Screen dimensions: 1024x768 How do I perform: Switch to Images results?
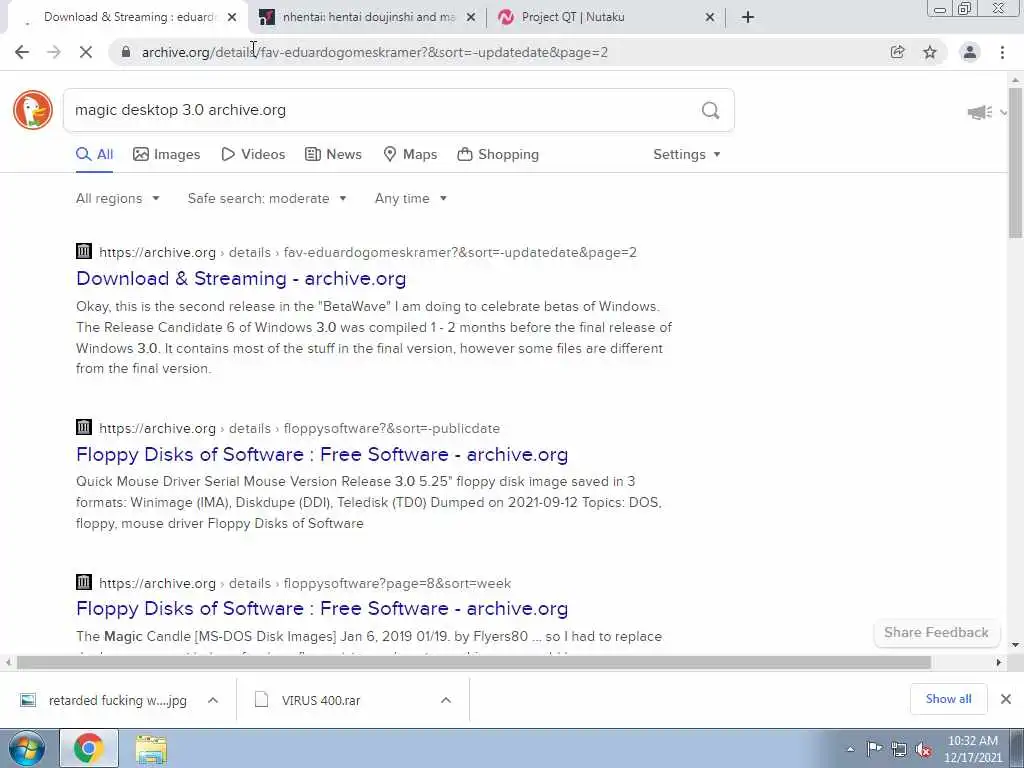pyautogui.click(x=167, y=155)
